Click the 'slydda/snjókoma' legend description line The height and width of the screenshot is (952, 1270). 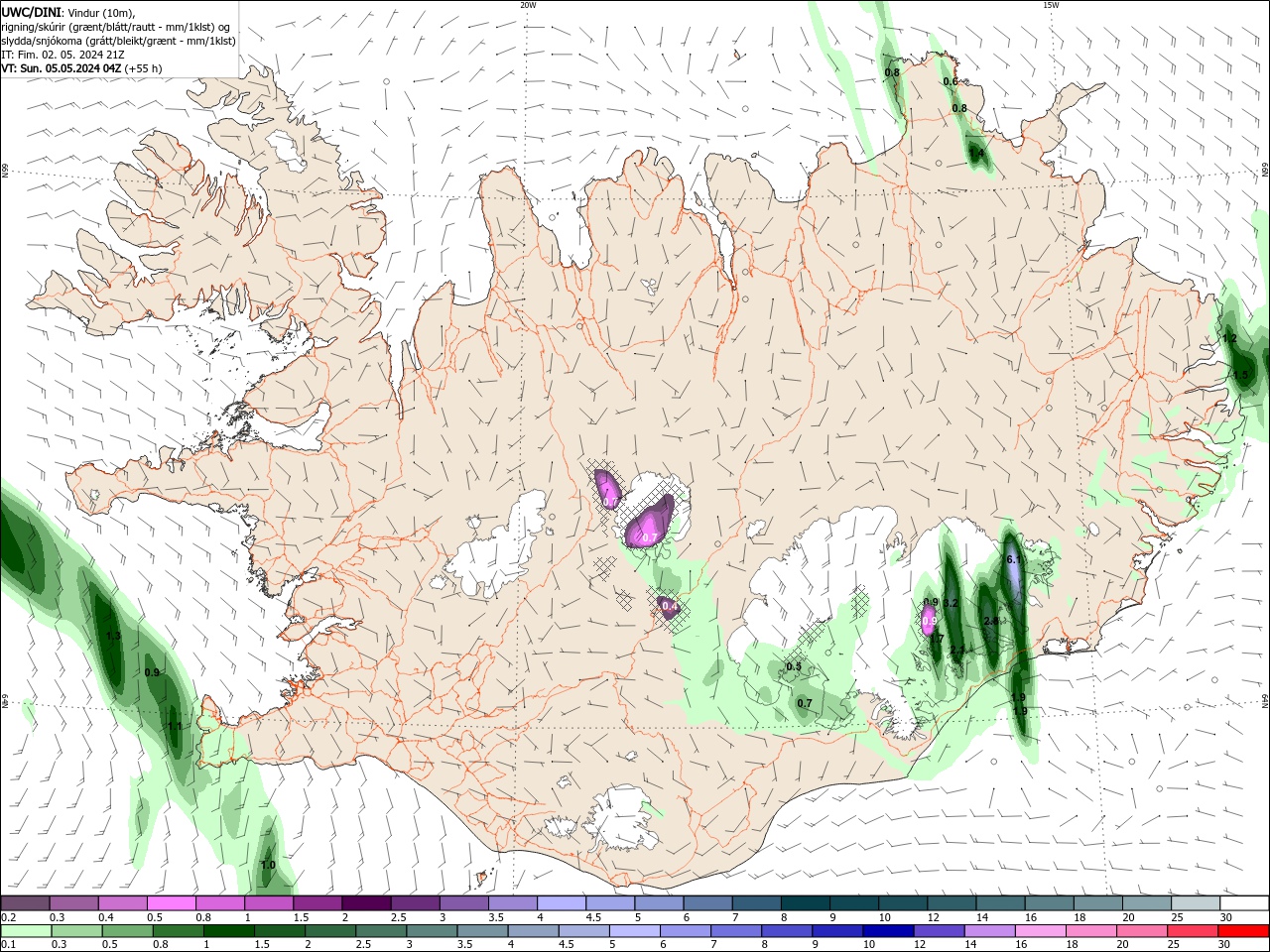(x=118, y=41)
